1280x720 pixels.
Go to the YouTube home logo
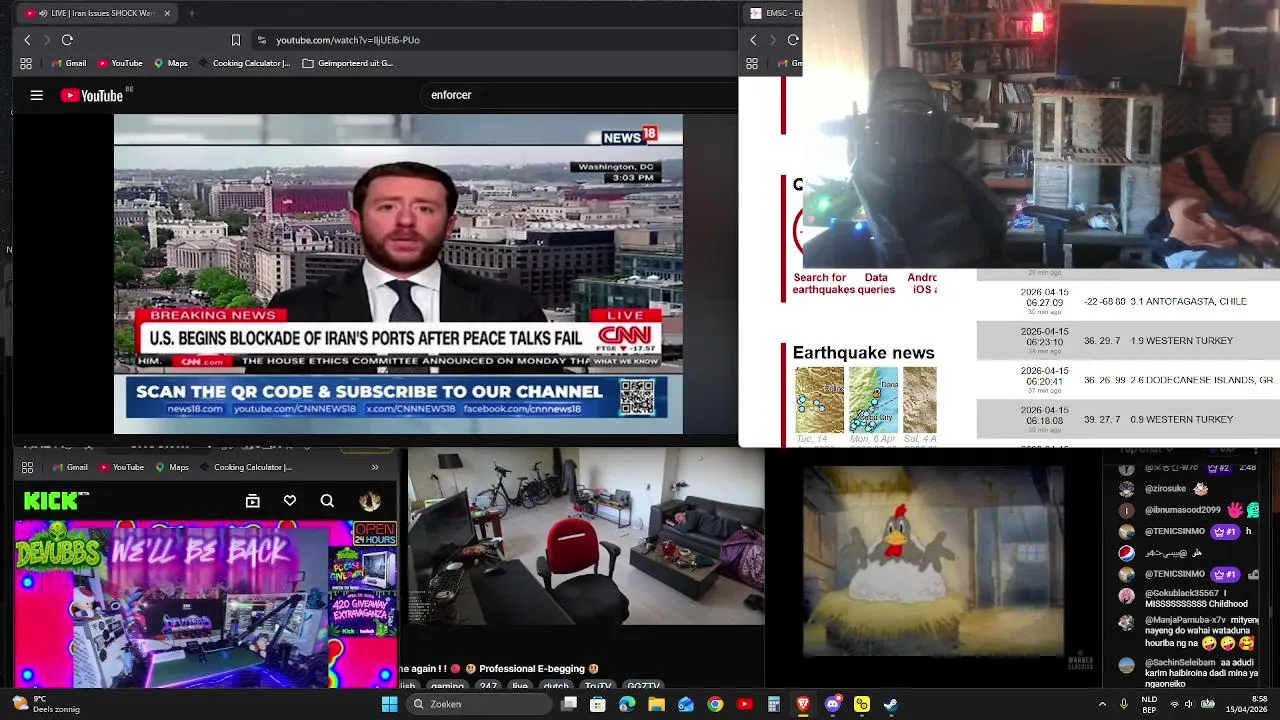pos(92,95)
